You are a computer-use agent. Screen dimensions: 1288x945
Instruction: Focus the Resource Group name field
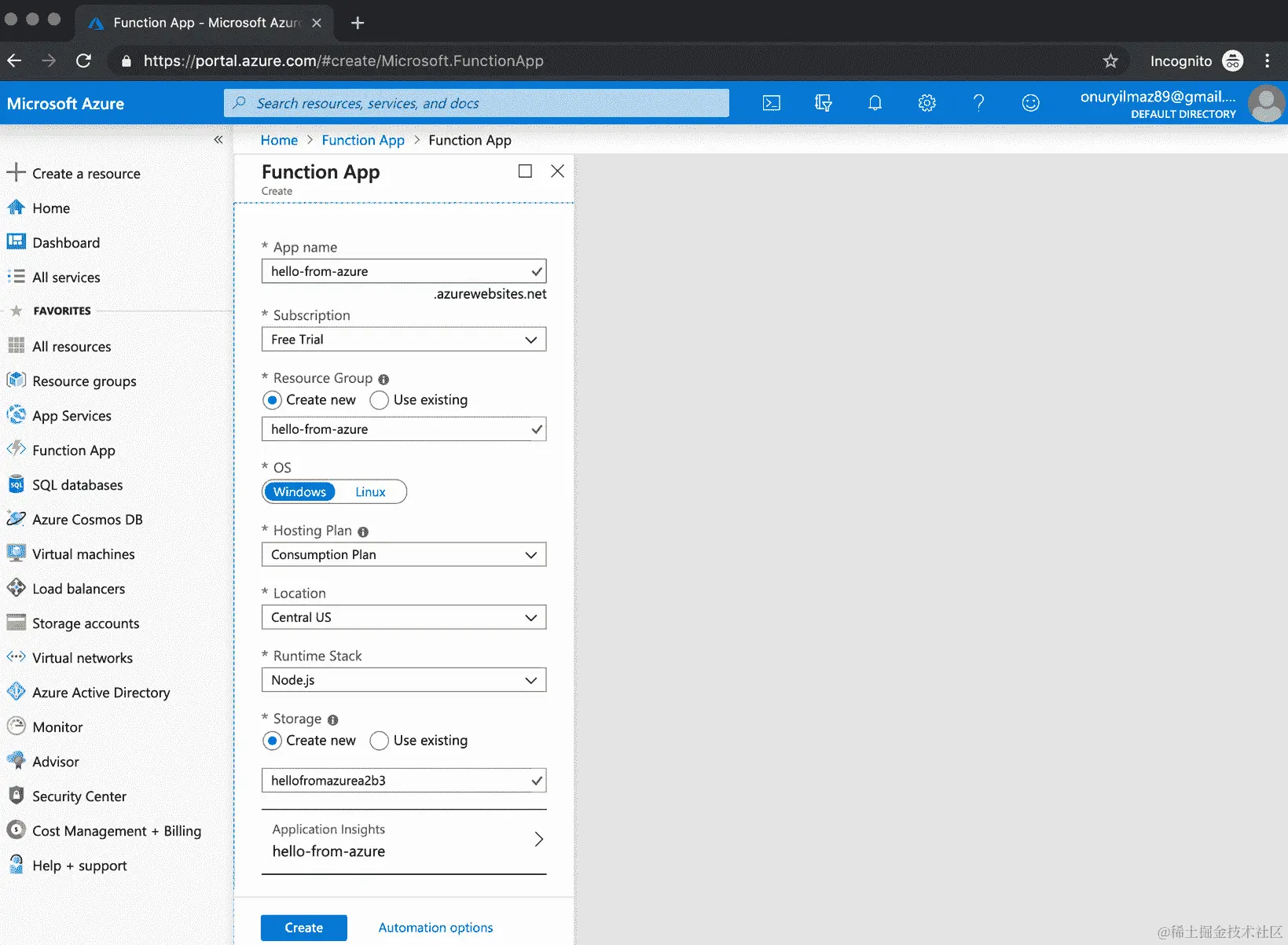404,429
